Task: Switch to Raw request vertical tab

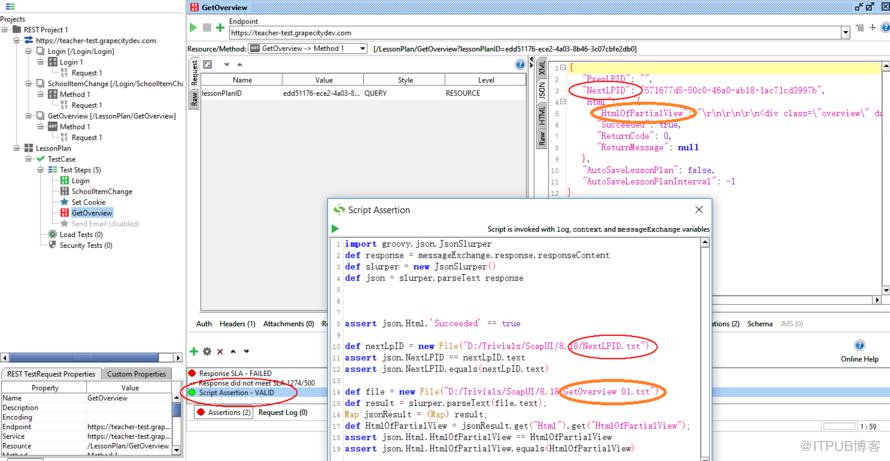Action: pos(194,100)
